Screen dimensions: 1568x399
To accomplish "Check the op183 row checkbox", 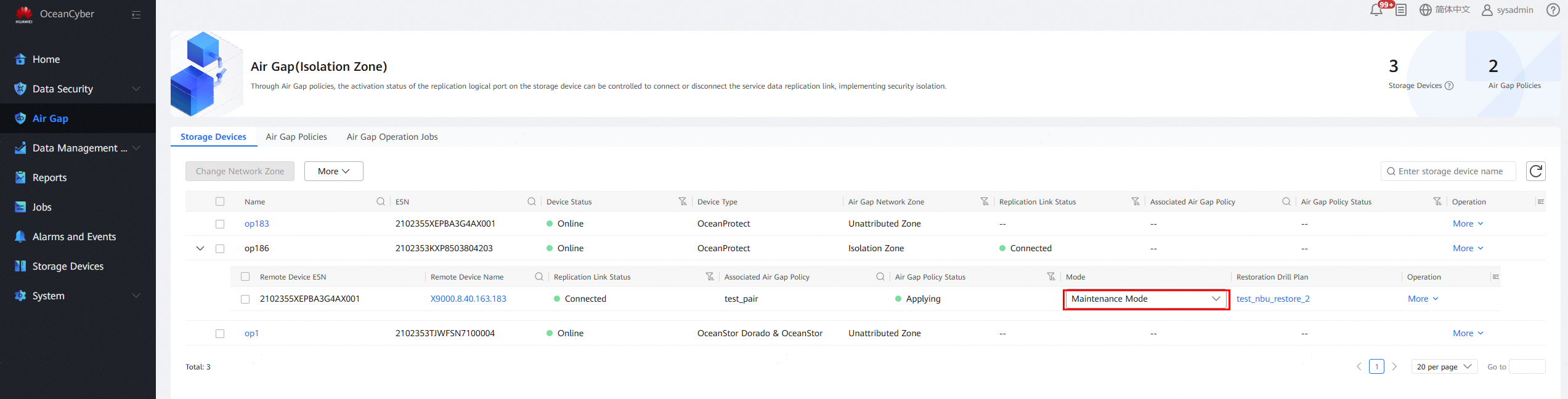I will [x=220, y=224].
